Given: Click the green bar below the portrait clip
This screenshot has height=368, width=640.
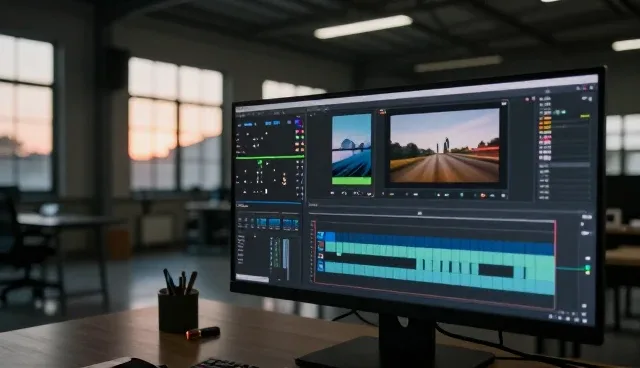Looking at the screenshot, I should tap(351, 181).
